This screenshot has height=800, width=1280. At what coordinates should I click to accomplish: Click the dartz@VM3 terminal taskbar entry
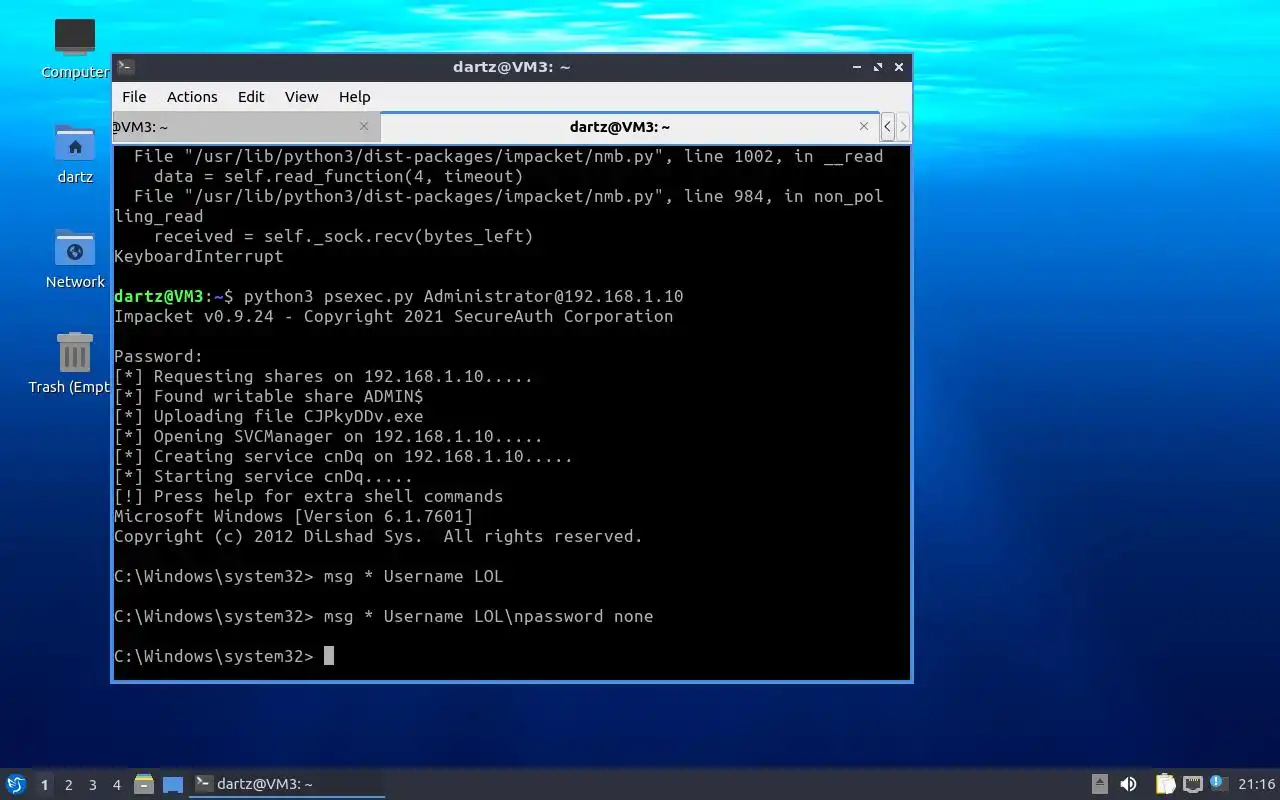288,784
